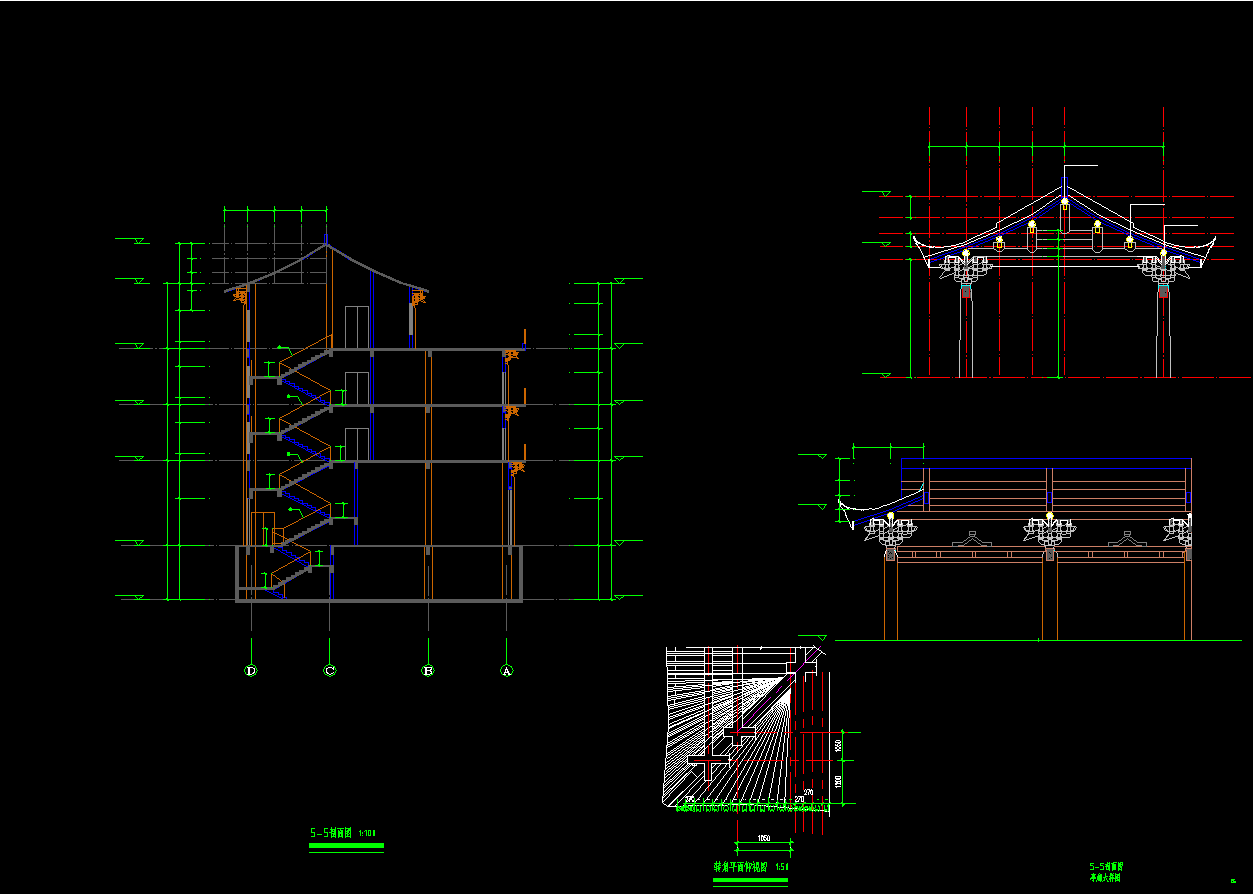Select the right dougong bracket in the gable section
This screenshot has height=894, width=1254.
pyautogui.click(x=1162, y=267)
